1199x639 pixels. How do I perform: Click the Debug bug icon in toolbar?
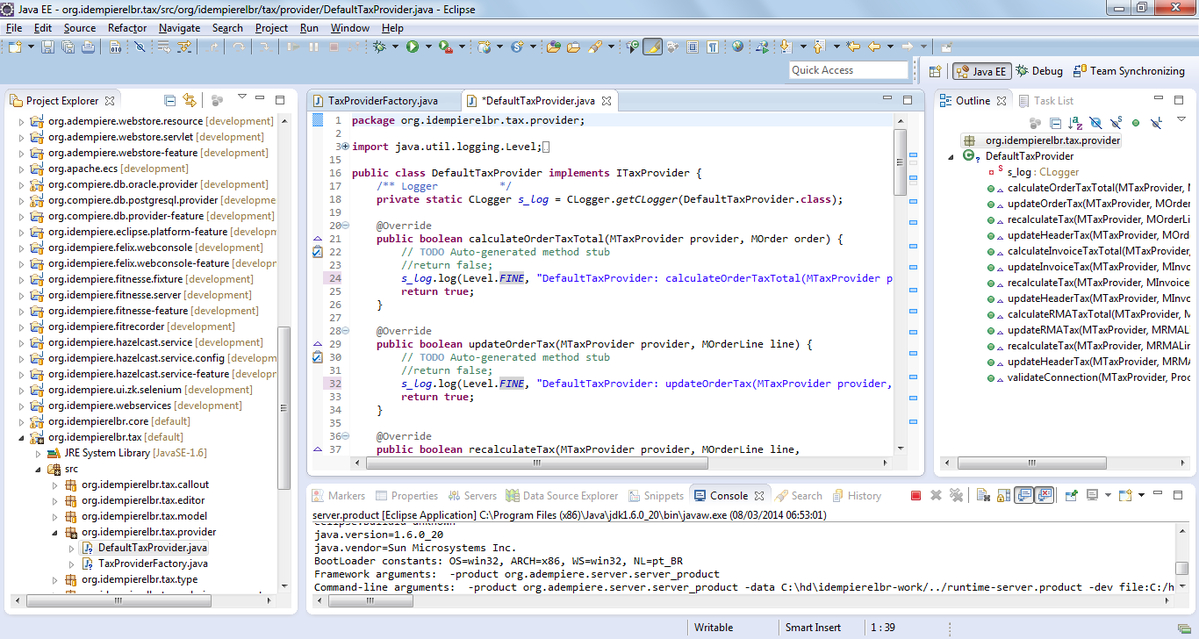coord(380,47)
